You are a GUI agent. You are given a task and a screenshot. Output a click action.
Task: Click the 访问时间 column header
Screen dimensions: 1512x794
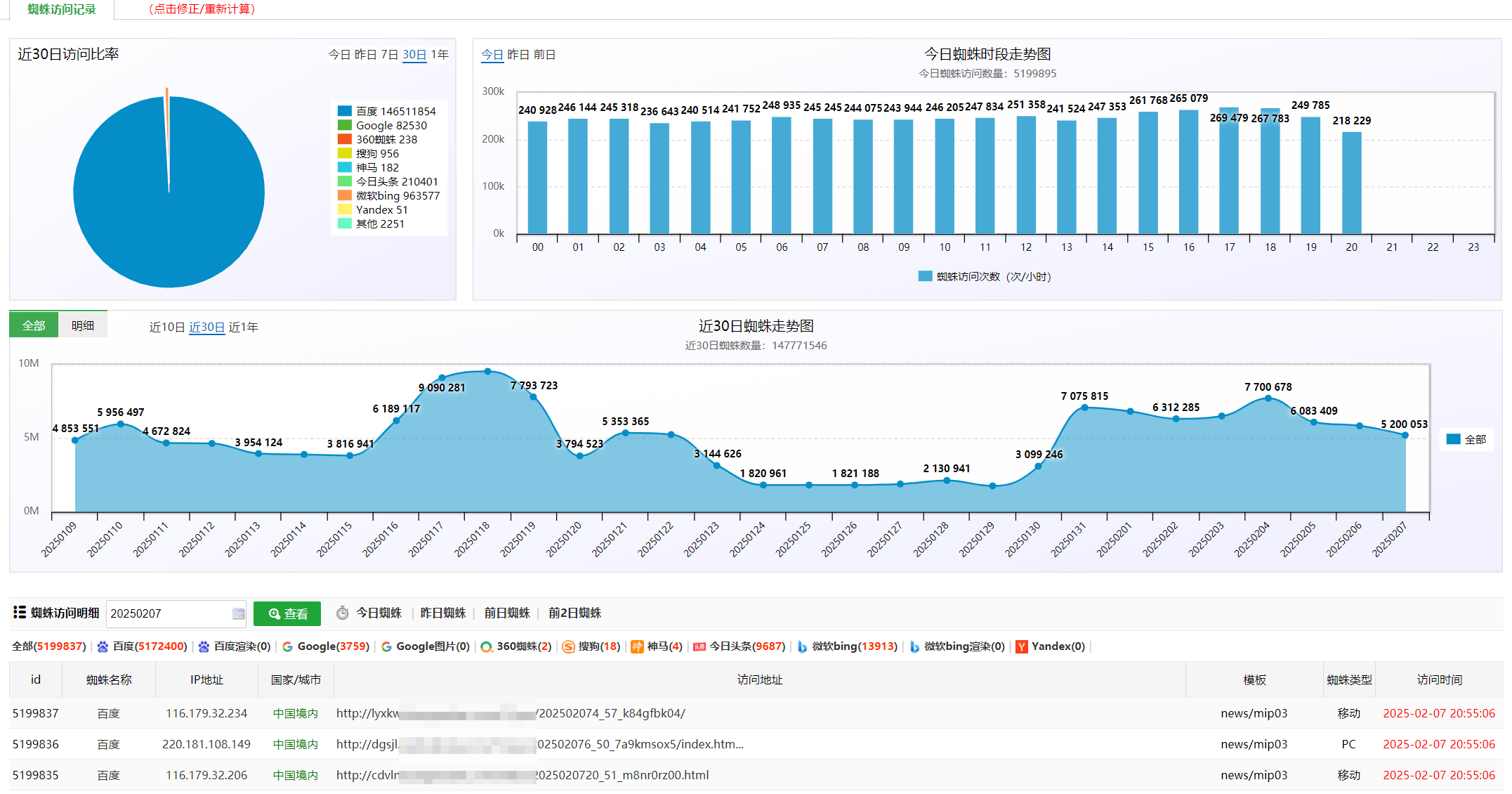pyautogui.click(x=1439, y=679)
